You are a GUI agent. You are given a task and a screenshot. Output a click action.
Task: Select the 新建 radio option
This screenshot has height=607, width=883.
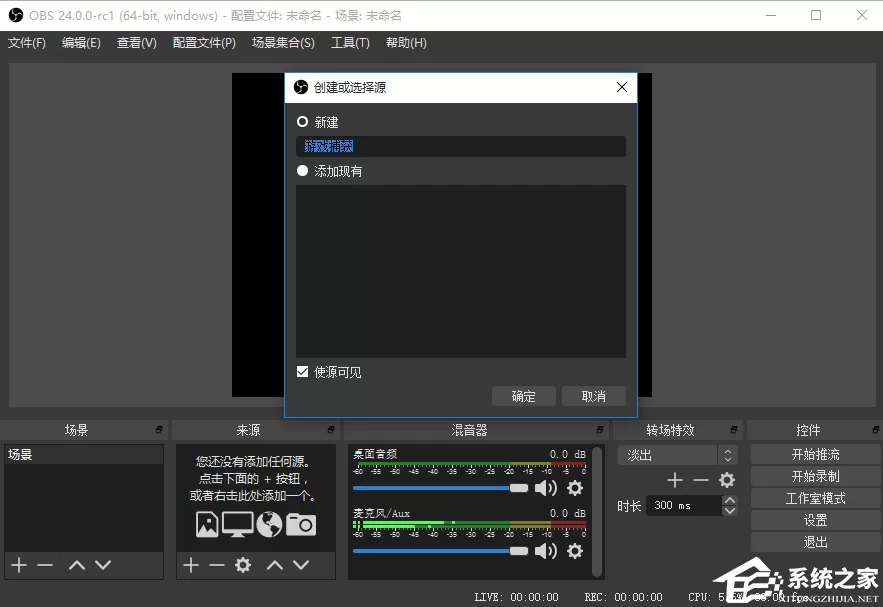coord(302,122)
